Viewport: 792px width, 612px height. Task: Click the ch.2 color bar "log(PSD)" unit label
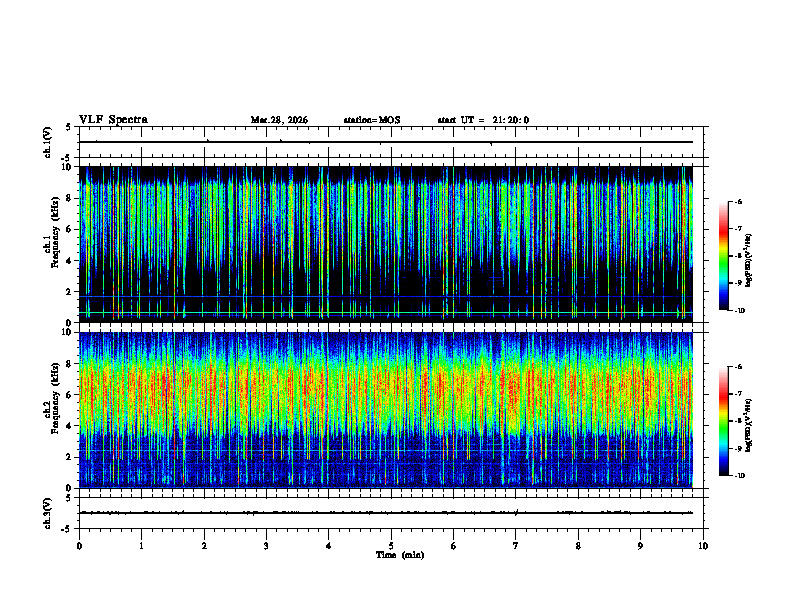tap(748, 425)
